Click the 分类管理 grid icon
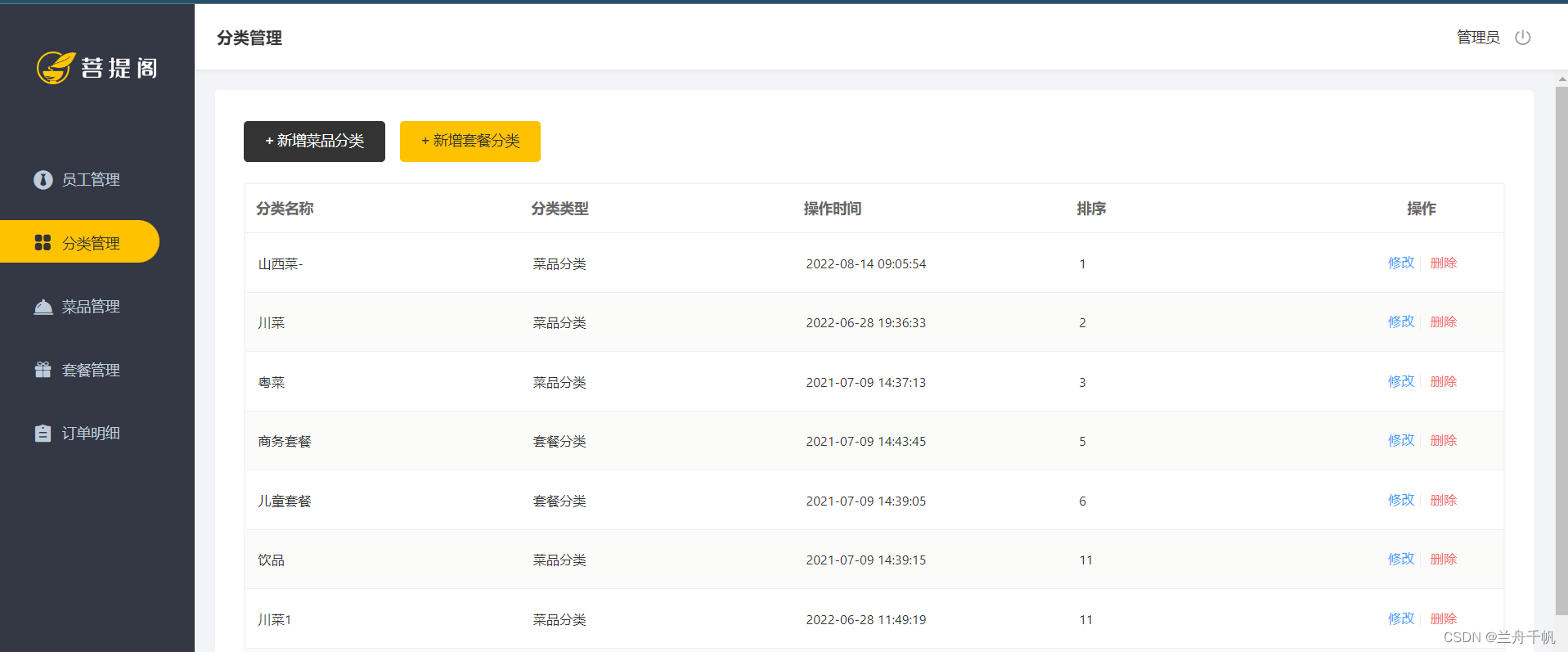Image resolution: width=1568 pixels, height=652 pixels. [43, 243]
